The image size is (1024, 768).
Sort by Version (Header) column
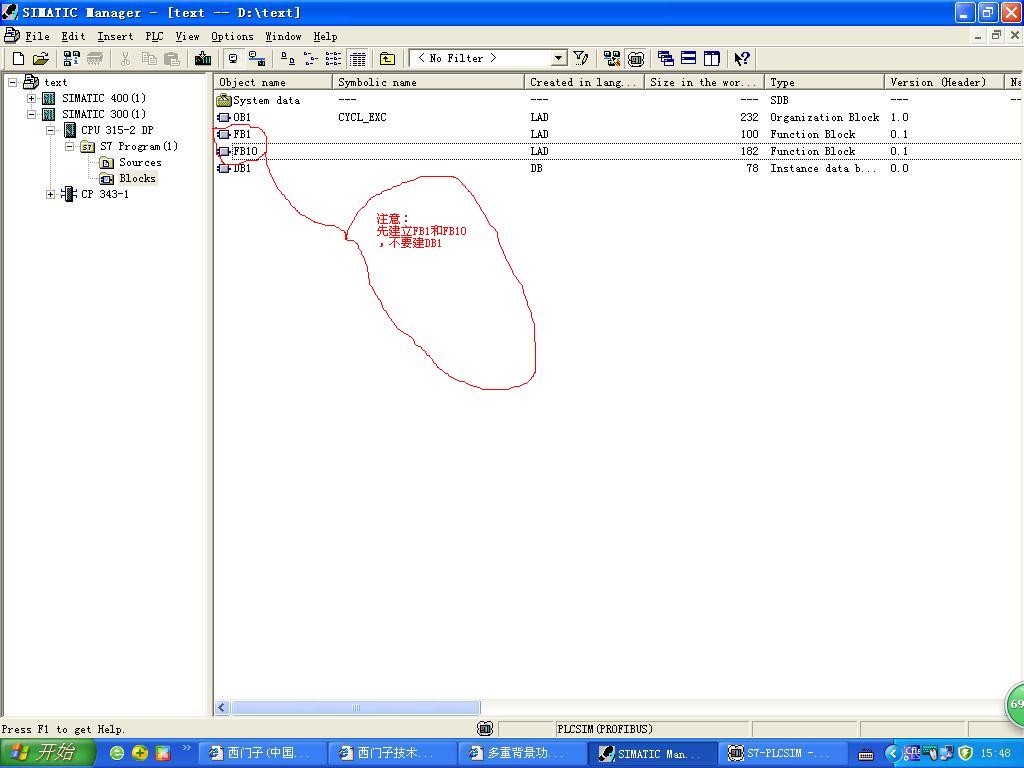944,82
